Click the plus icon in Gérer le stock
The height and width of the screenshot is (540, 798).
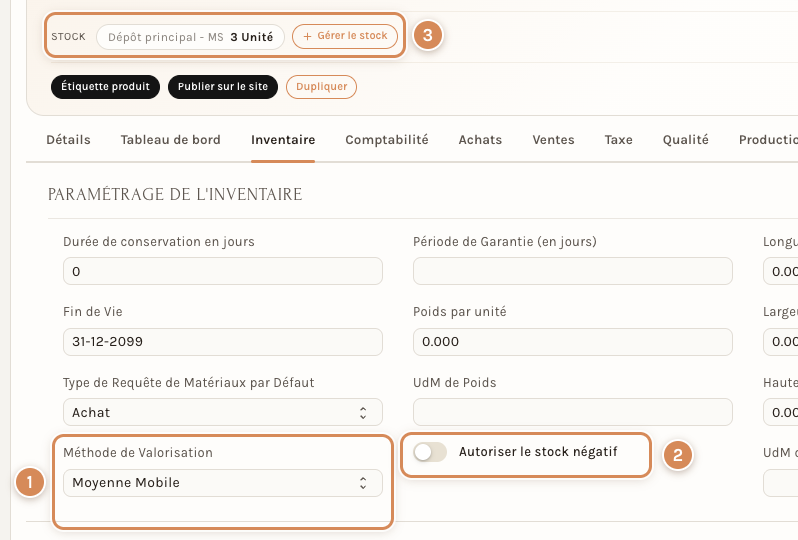click(307, 37)
